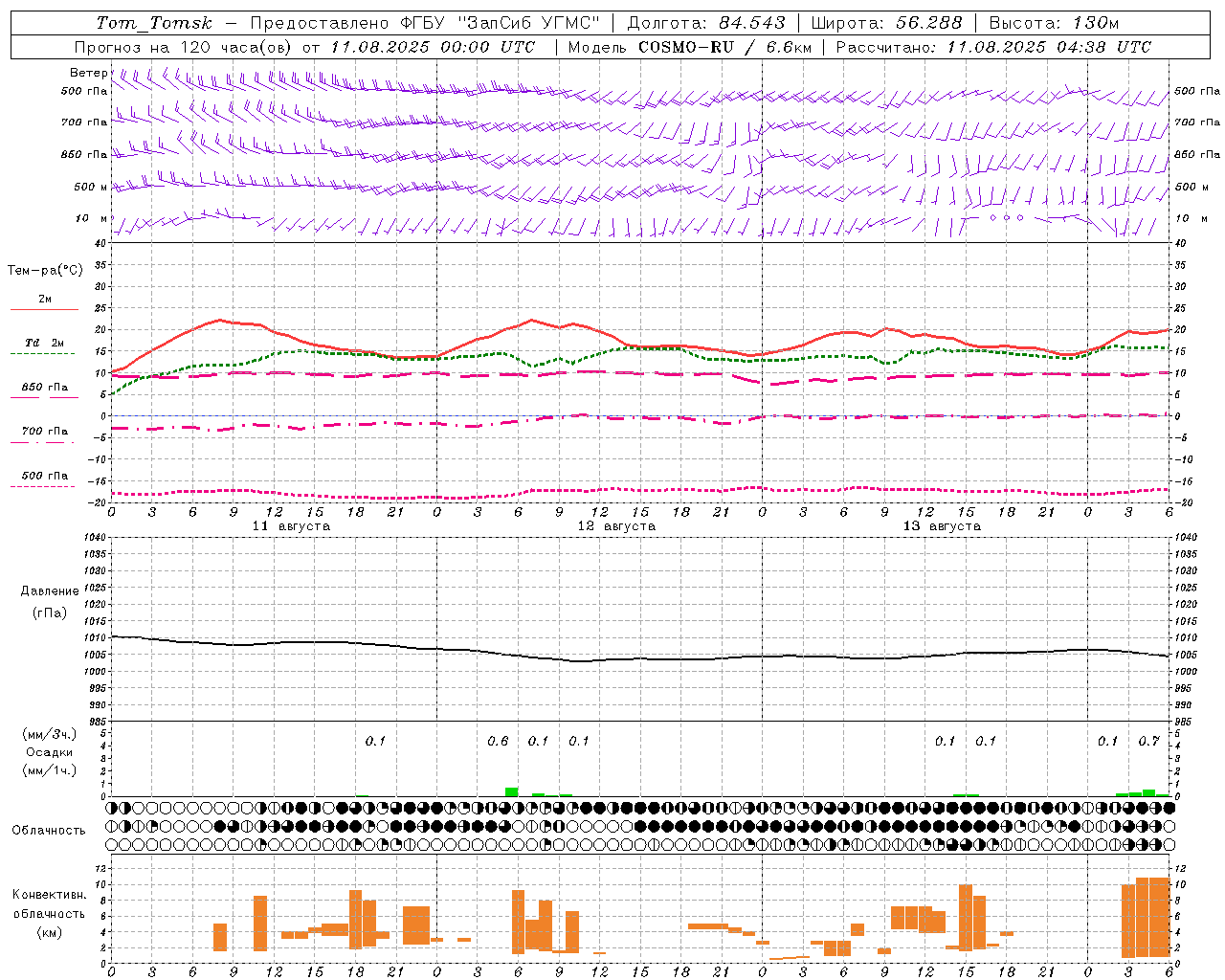Viewport: 1225px width, 980px height.
Task: Select the Облачность cloudiness row label
Action: tap(49, 830)
